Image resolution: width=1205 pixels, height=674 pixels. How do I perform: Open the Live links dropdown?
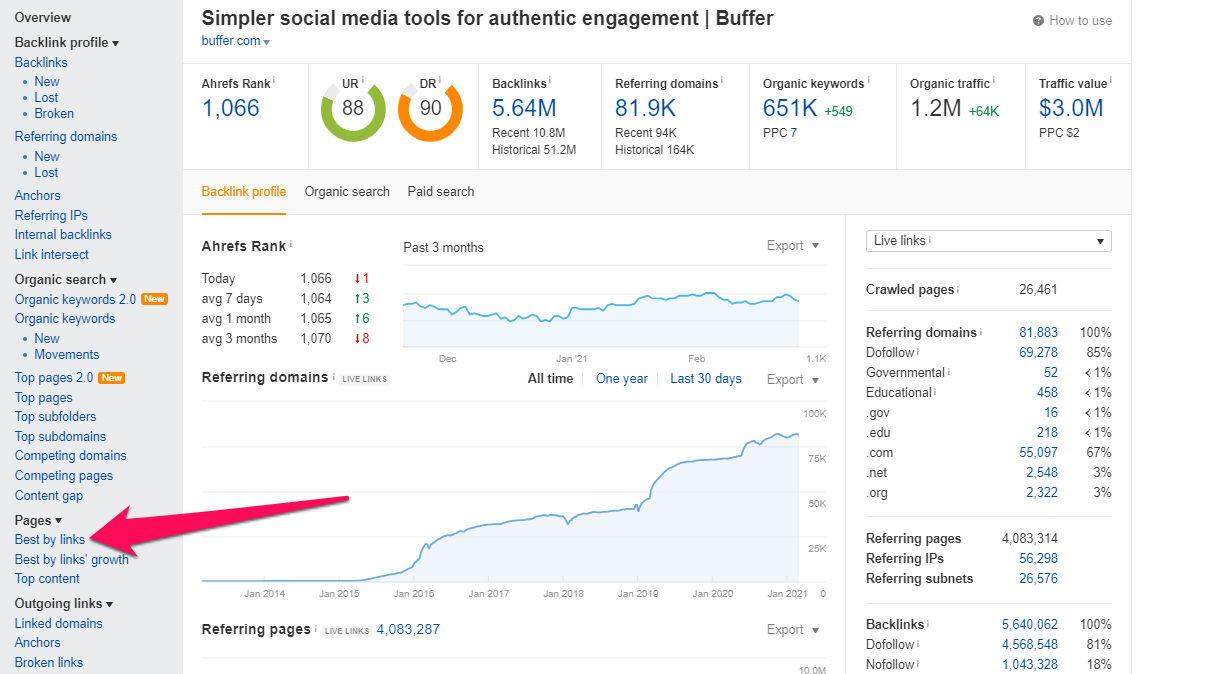tap(988, 241)
